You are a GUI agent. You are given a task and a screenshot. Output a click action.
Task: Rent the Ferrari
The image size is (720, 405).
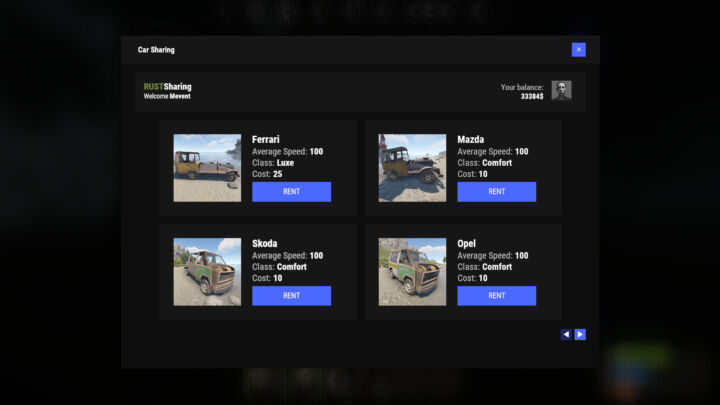click(291, 192)
